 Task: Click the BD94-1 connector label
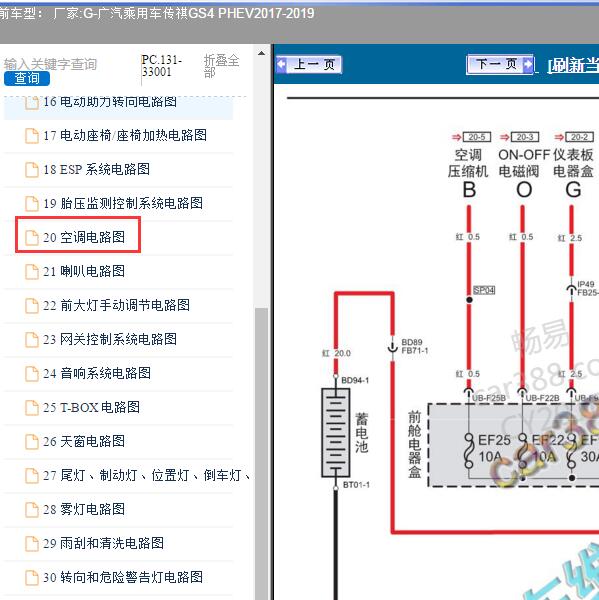[x=355, y=380]
